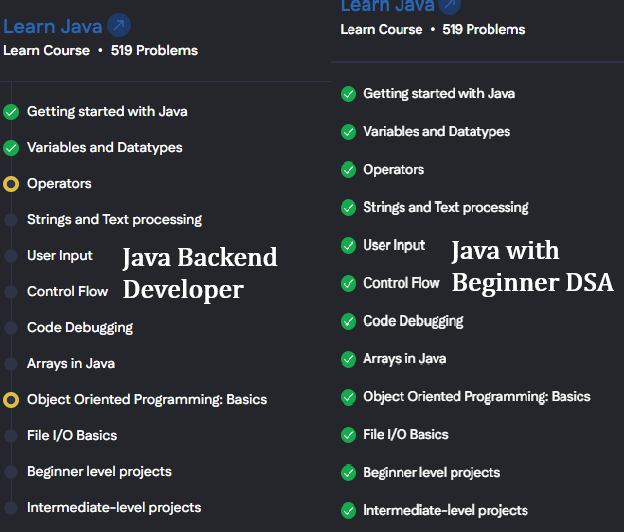Open left Getting started with Java module
Image resolution: width=624 pixels, height=532 pixels.
[107, 111]
